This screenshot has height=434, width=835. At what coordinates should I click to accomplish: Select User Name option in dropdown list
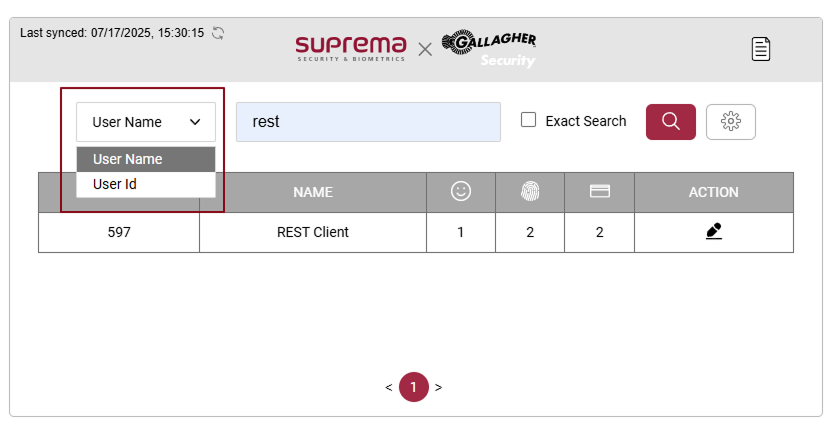coord(146,159)
